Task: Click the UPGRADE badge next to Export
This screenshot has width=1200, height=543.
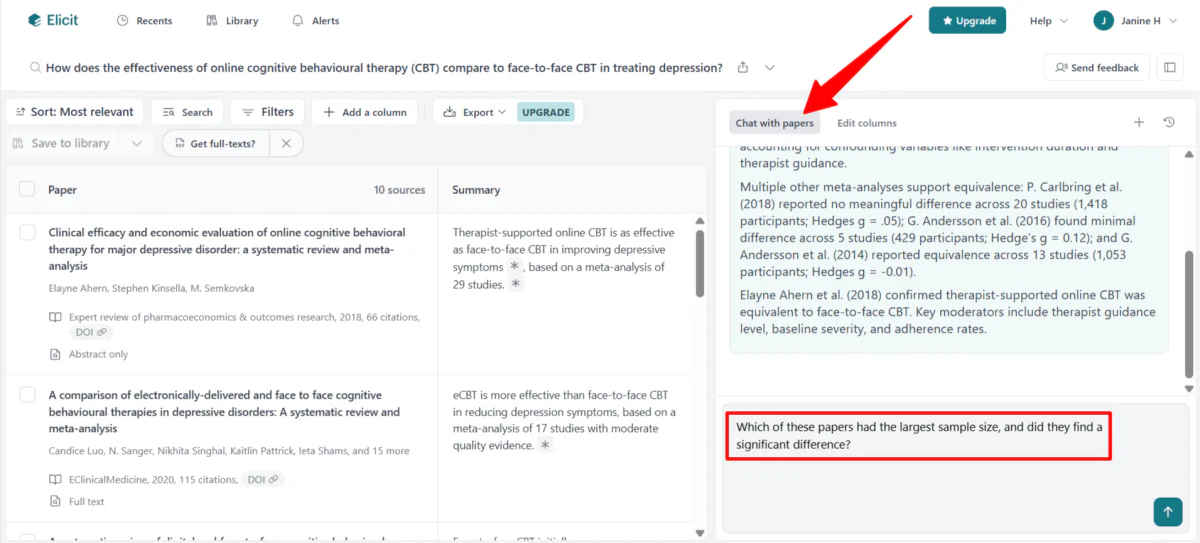Action: pos(546,112)
